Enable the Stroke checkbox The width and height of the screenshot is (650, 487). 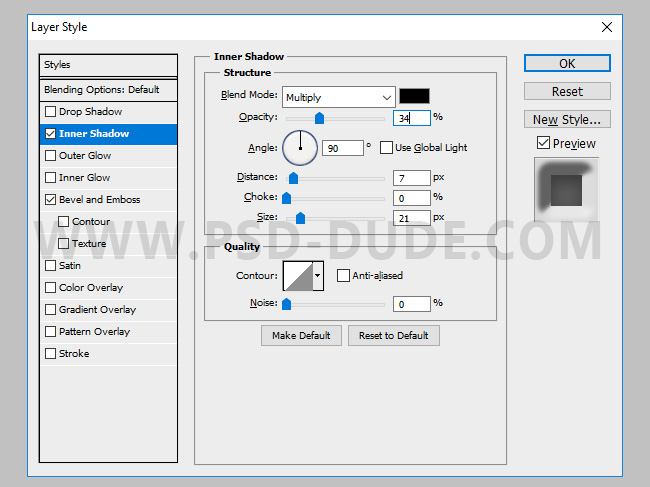(51, 353)
